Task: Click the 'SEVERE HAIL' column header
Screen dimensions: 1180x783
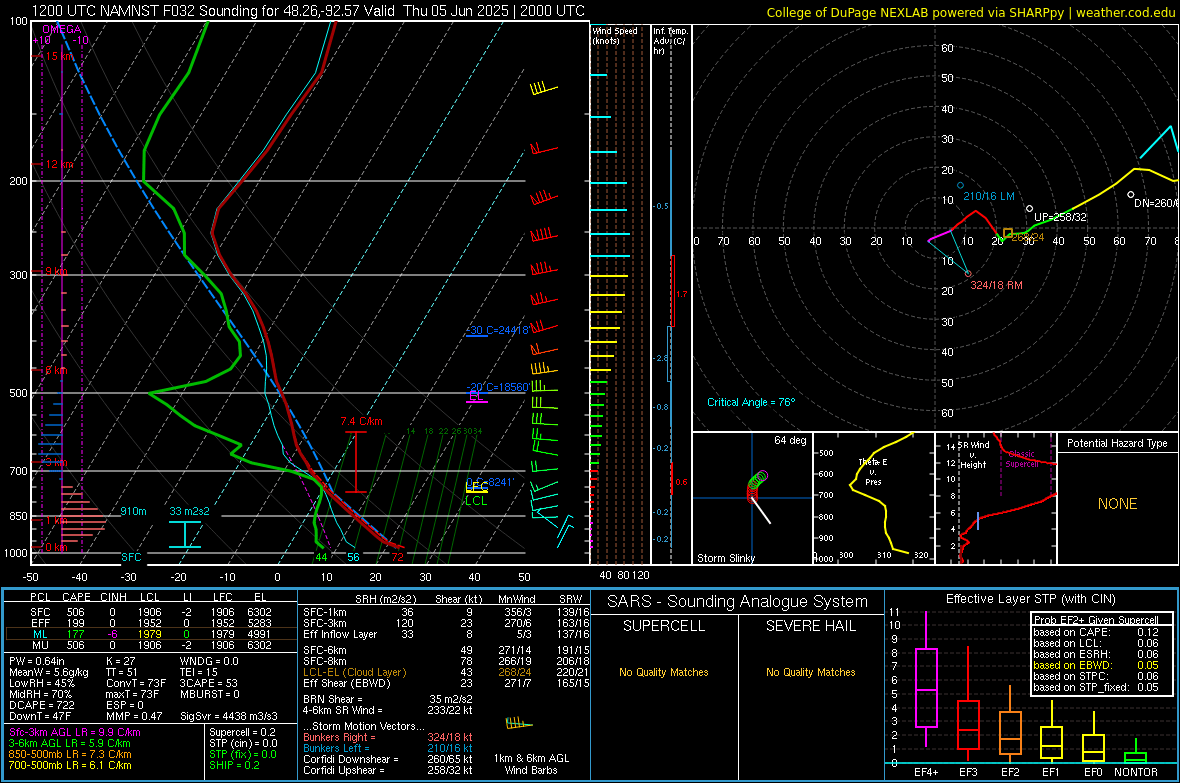Action: [810, 626]
